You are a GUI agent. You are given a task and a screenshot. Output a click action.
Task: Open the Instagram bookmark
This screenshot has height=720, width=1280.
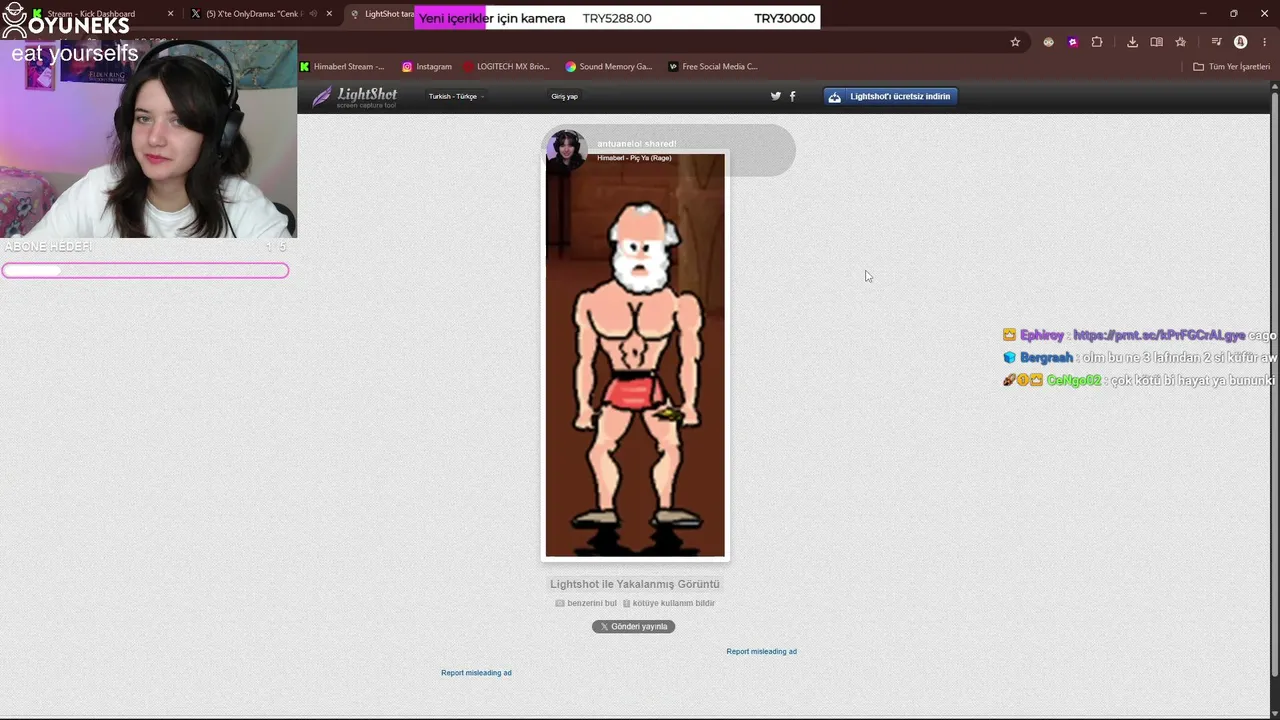point(426,67)
